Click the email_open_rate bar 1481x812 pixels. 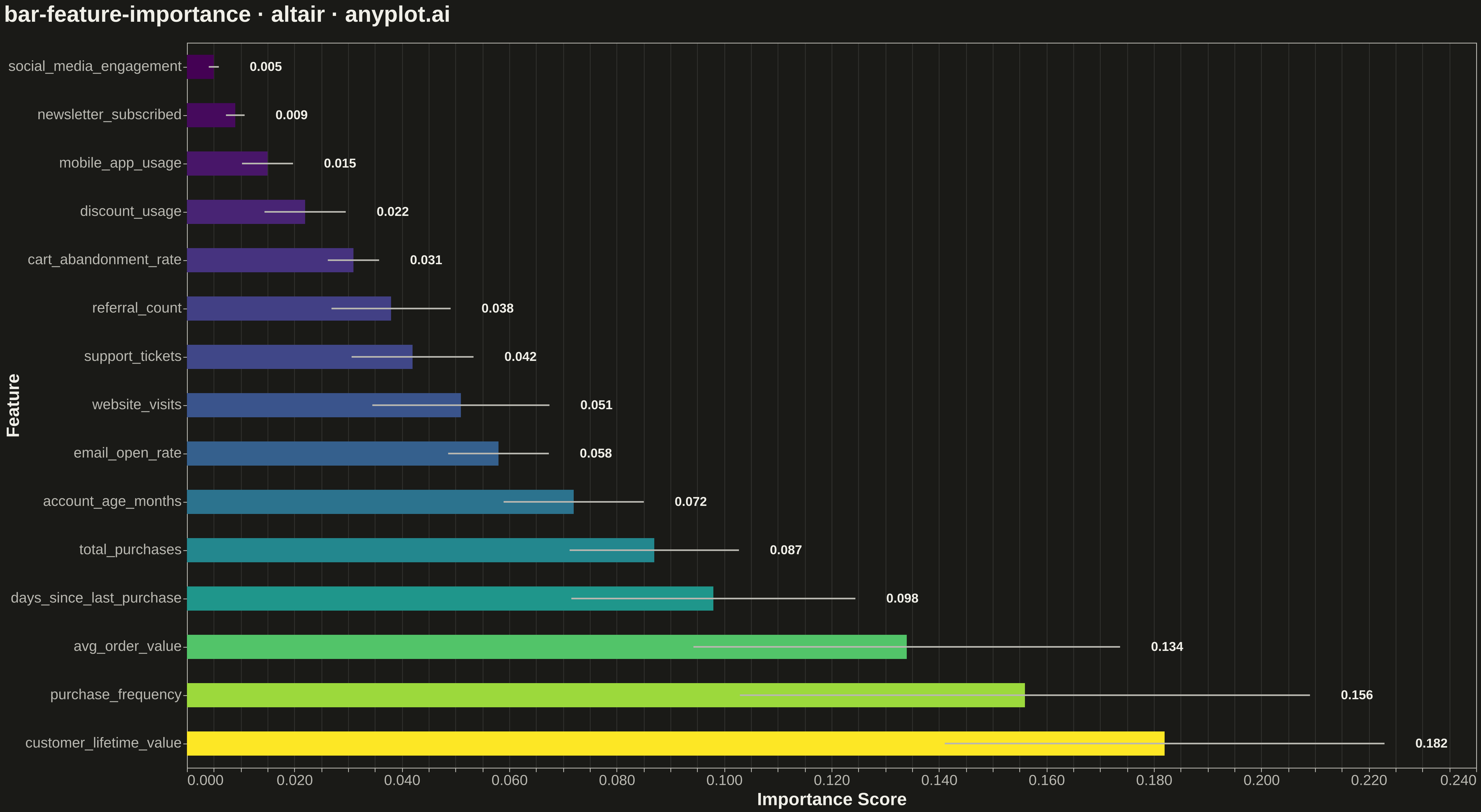click(x=343, y=454)
